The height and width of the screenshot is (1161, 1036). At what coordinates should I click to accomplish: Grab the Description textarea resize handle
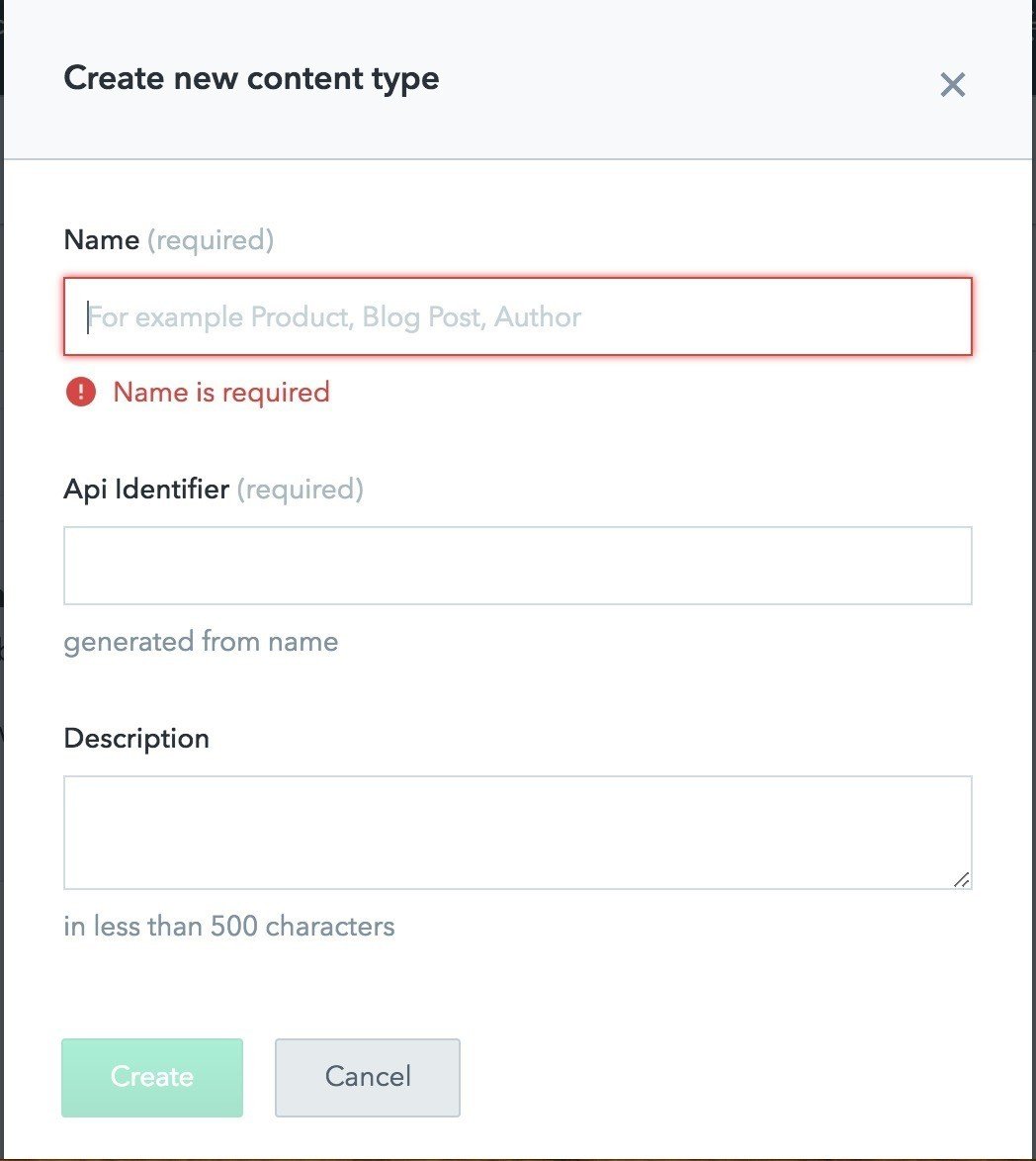click(x=961, y=879)
